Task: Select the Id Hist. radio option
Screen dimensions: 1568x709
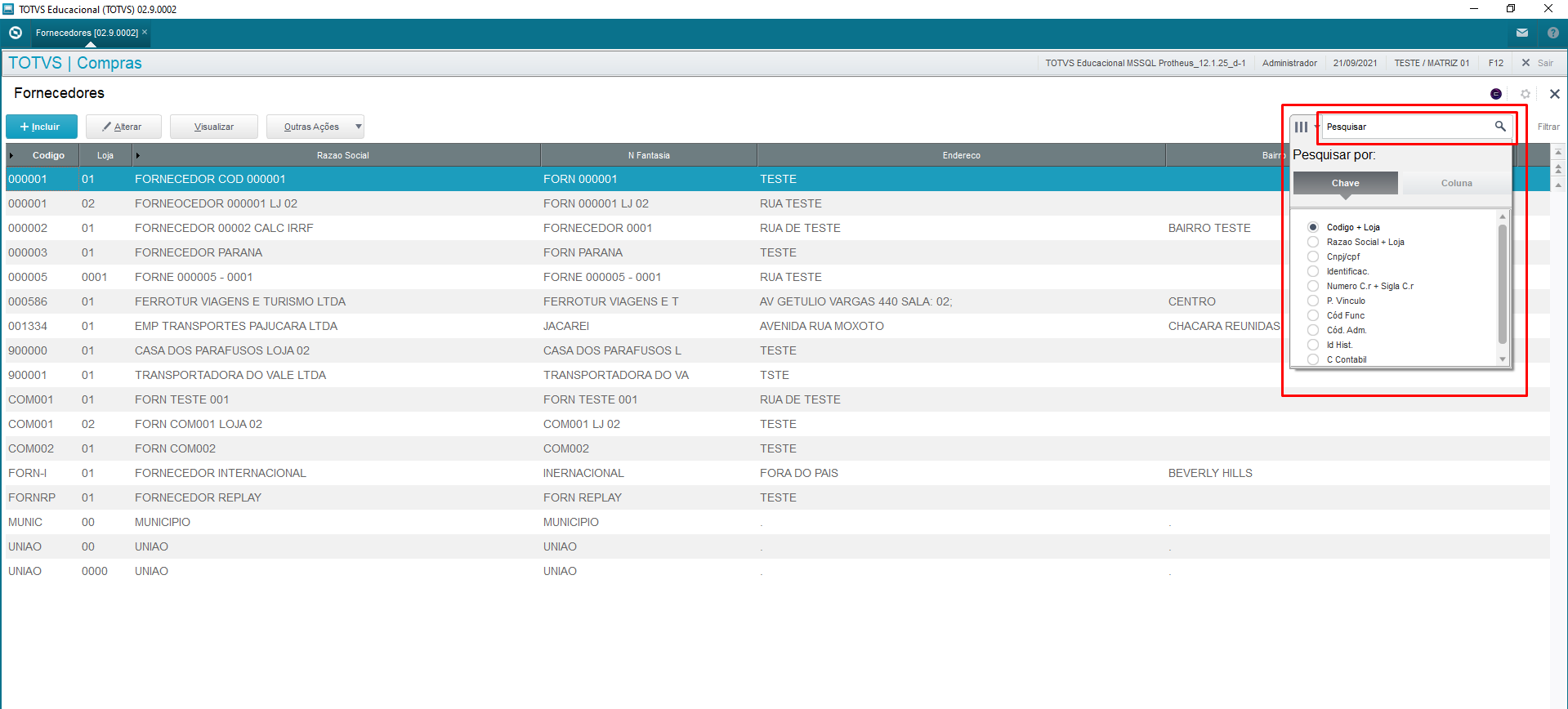Action: (x=1313, y=345)
